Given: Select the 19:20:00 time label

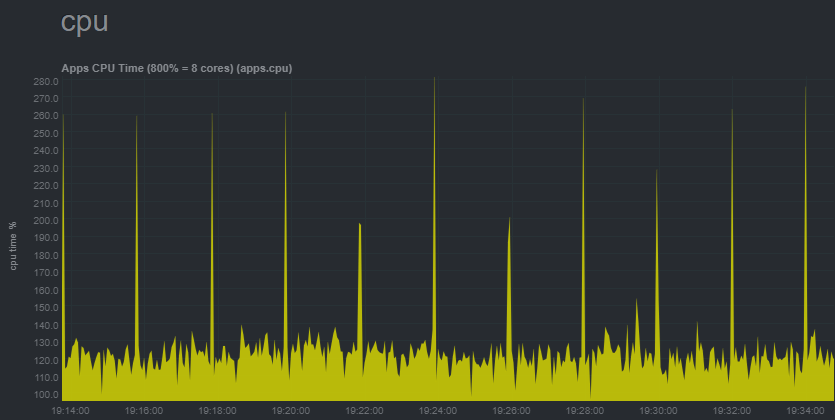Looking at the screenshot, I should (x=291, y=410).
